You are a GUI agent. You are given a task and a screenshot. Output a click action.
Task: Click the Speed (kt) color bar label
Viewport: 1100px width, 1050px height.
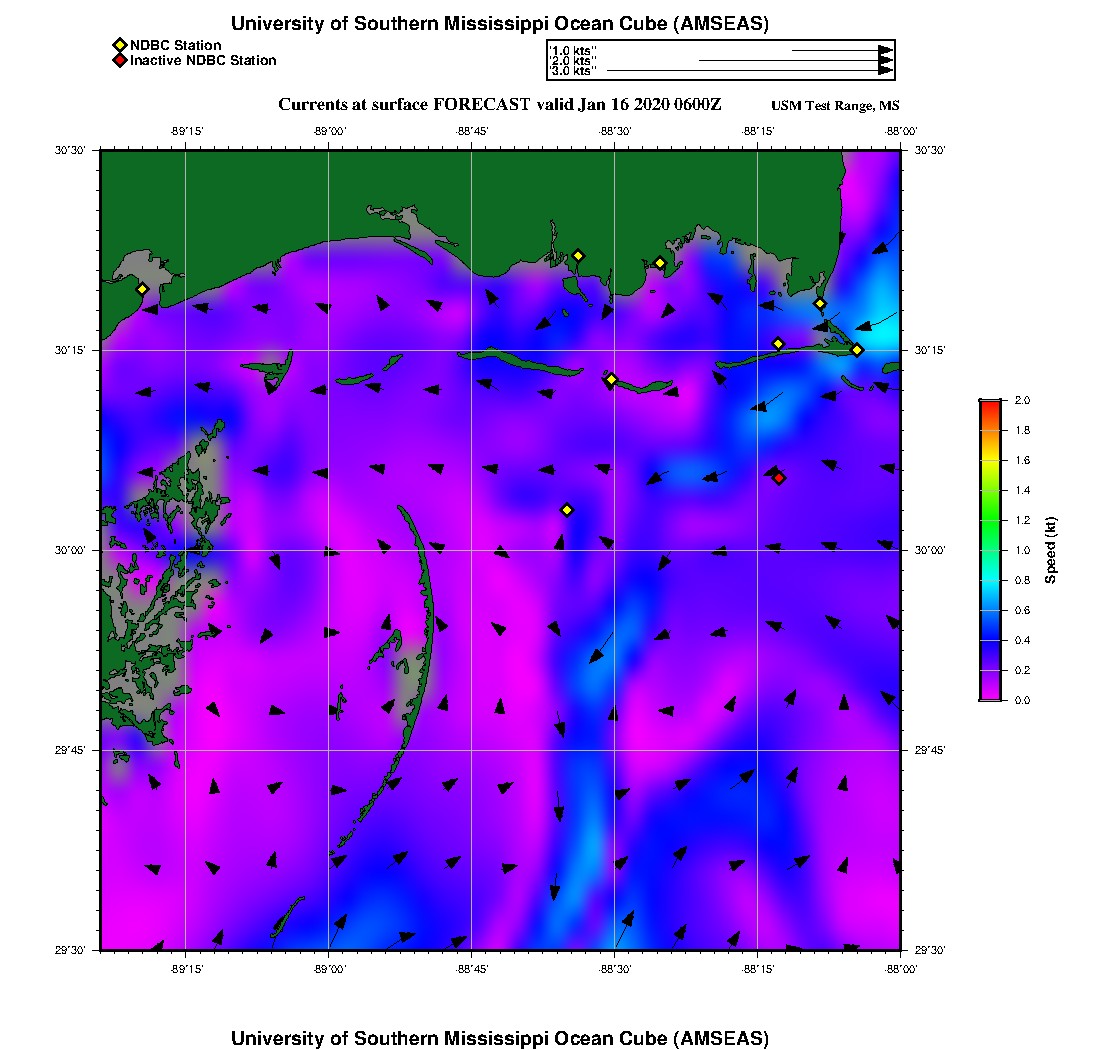[1050, 550]
